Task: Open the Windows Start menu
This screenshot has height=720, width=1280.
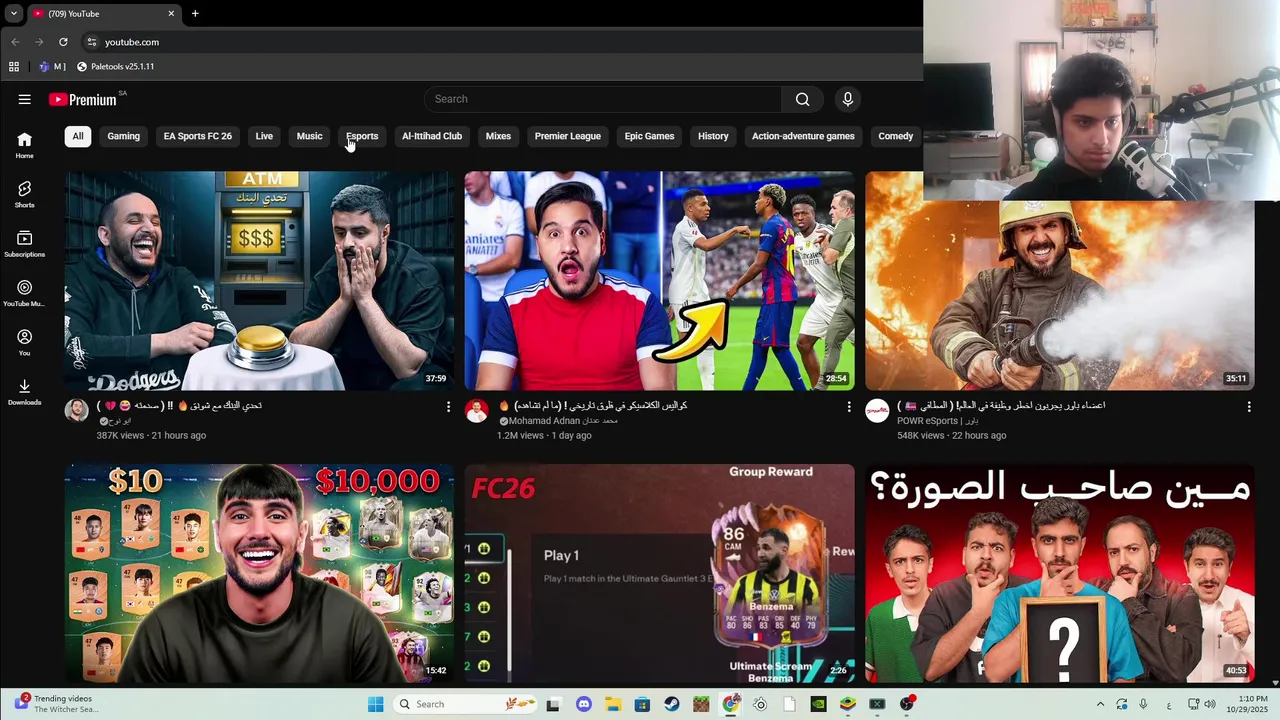Action: 375,704
